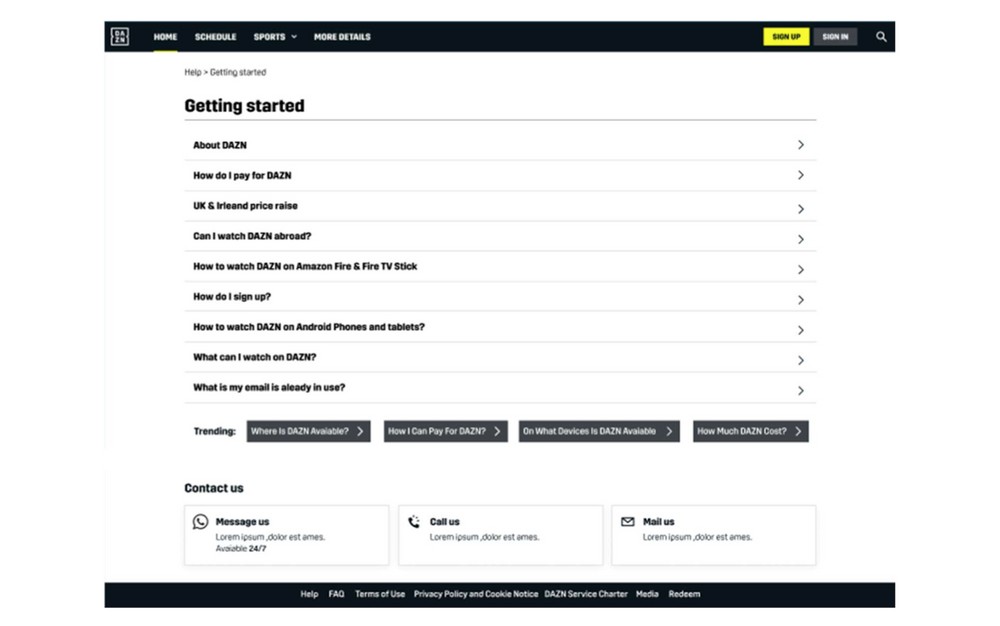This screenshot has width=1000, height=626.
Task: Click the envelope Mail us icon
Action: click(628, 521)
